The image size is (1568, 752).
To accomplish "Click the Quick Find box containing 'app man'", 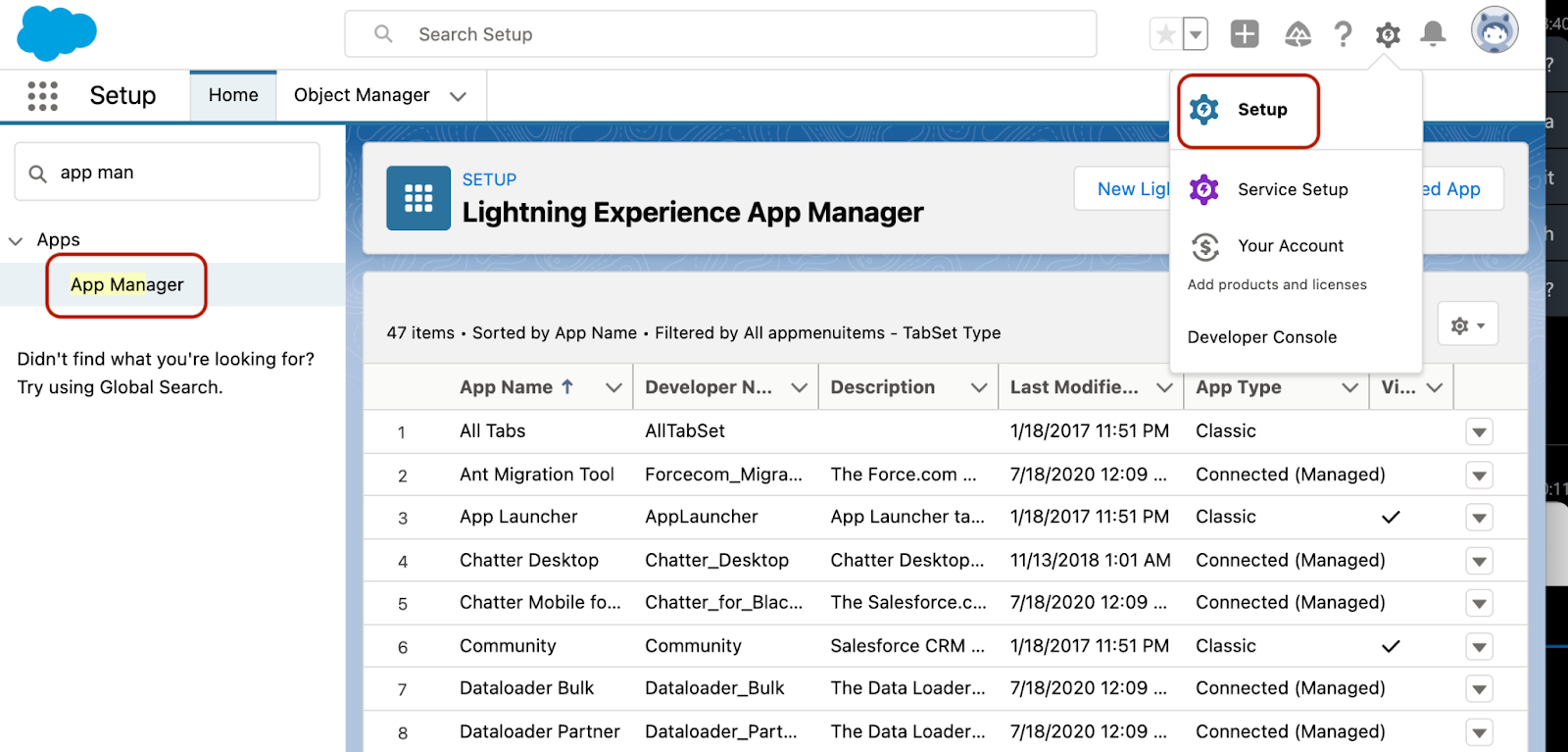I will click(168, 173).
